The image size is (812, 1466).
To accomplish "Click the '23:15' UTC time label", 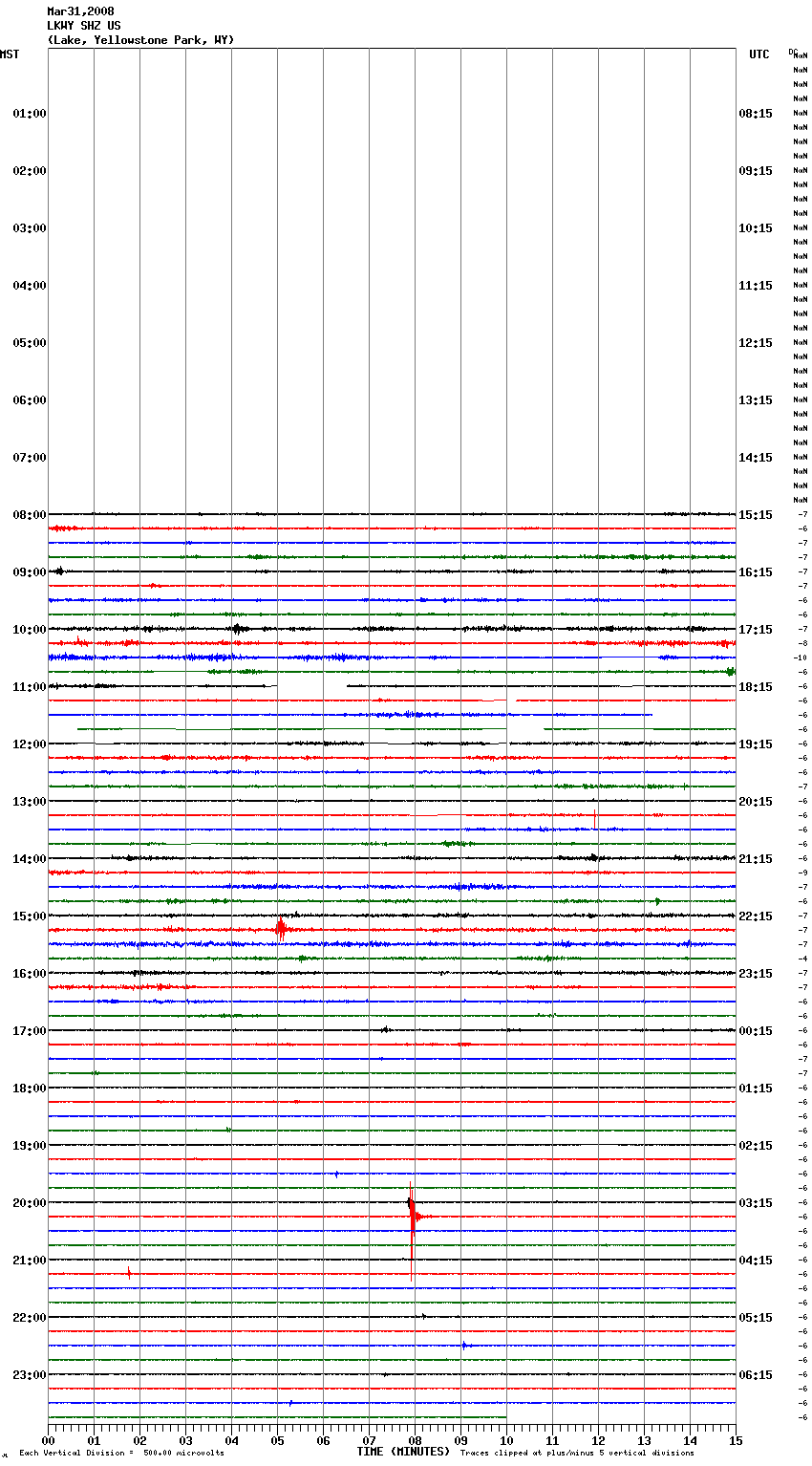I will pyautogui.click(x=756, y=974).
